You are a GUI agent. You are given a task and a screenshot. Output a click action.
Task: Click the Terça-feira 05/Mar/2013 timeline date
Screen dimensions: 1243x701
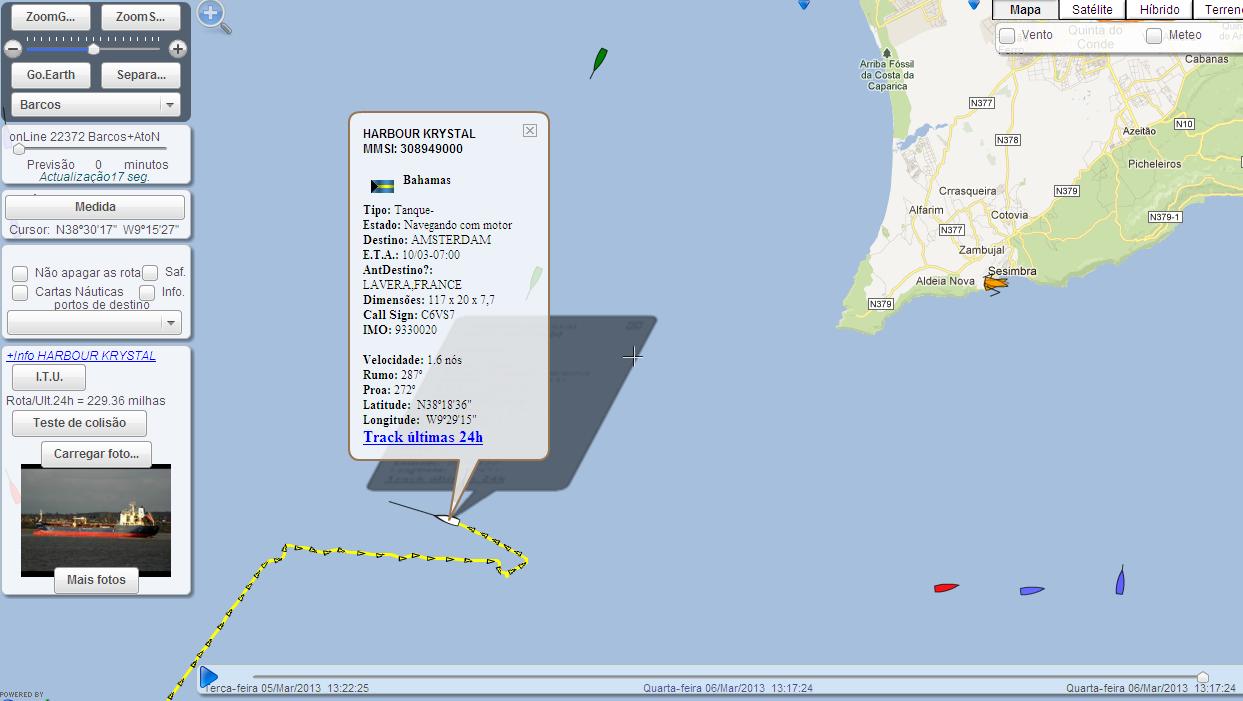click(286, 688)
